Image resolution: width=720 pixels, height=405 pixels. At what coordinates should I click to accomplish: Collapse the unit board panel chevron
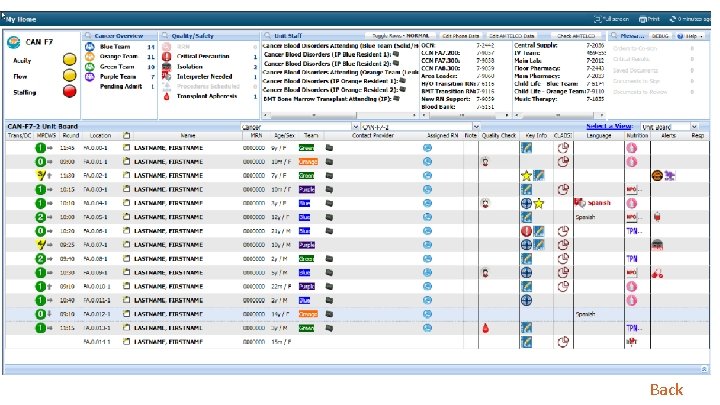pyautogui.click(x=704, y=369)
